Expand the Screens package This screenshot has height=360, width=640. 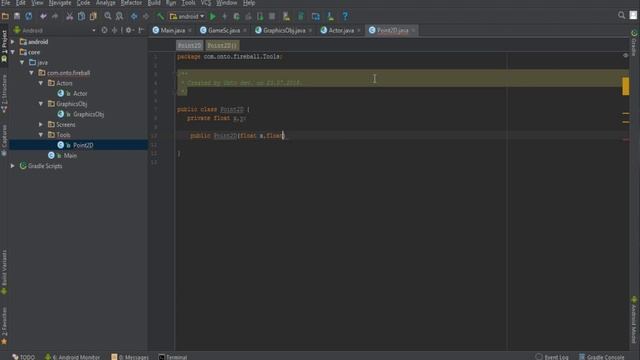[41, 124]
